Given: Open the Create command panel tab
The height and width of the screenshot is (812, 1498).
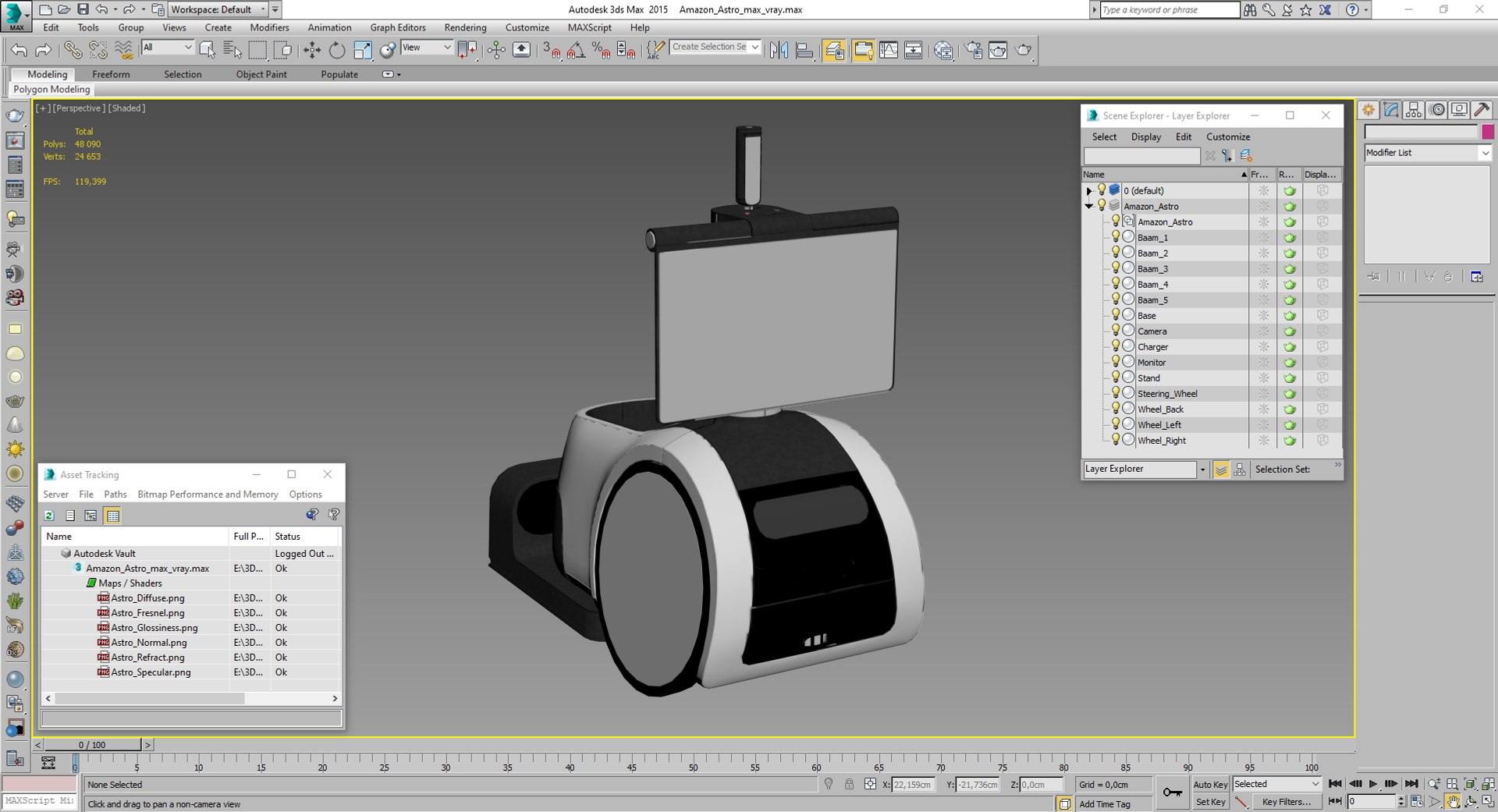Looking at the screenshot, I should pos(1368,110).
